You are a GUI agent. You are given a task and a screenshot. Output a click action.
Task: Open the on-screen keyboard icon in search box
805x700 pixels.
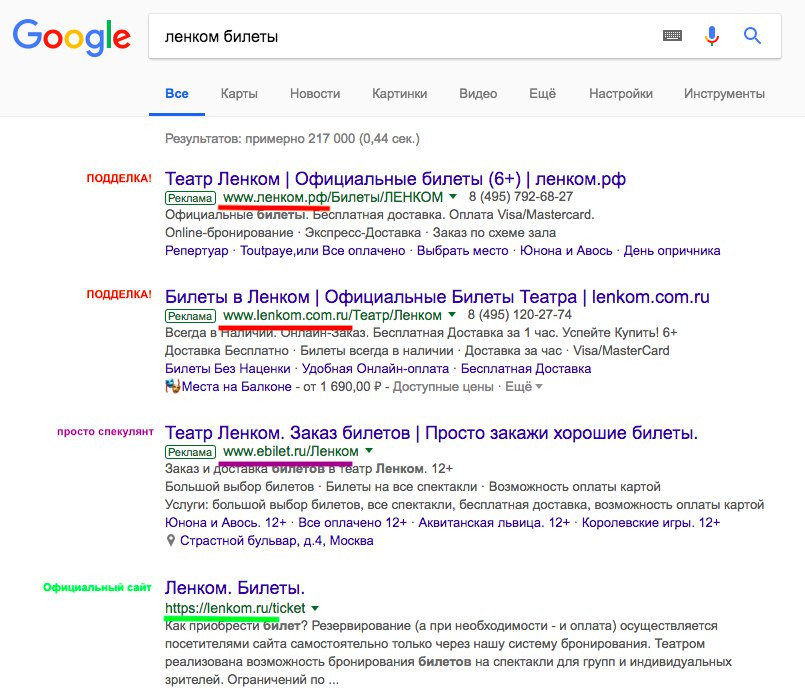672,35
